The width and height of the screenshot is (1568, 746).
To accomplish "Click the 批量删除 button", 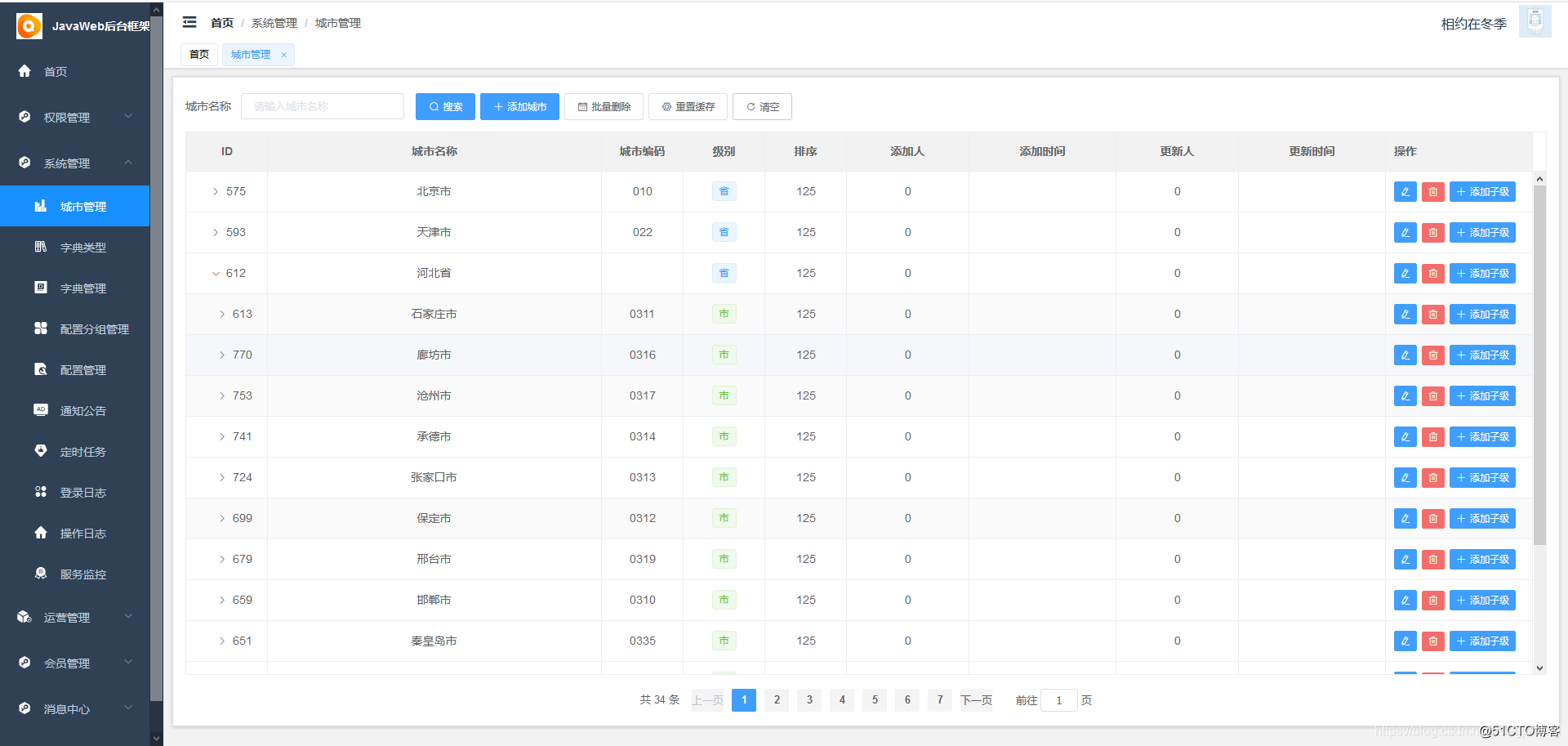I will click(x=604, y=106).
